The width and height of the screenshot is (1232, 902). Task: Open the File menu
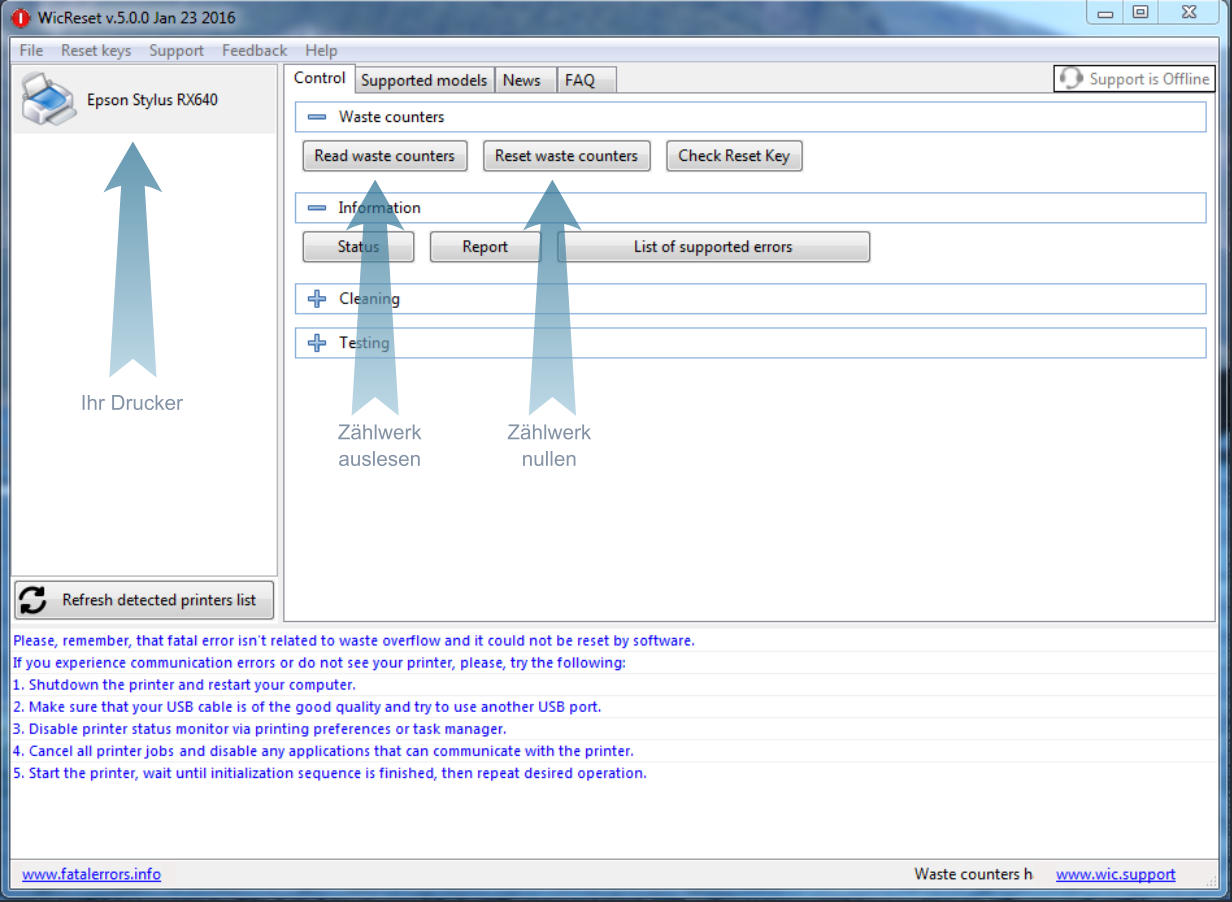click(31, 50)
